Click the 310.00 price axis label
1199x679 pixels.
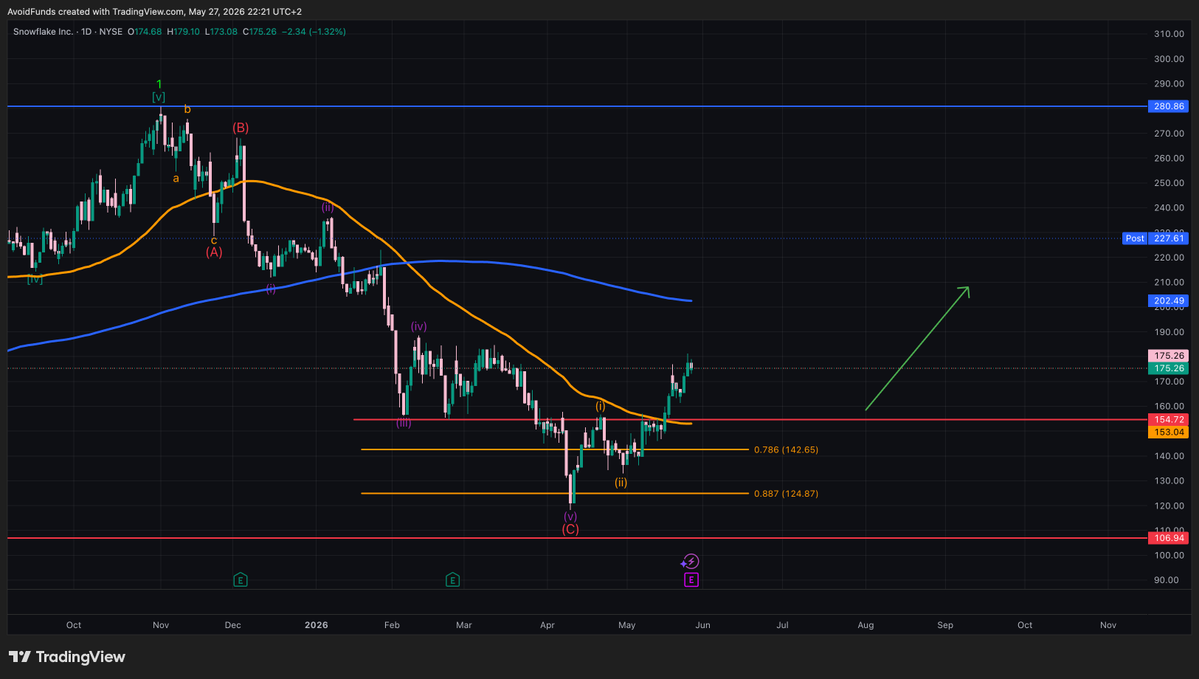point(1168,34)
